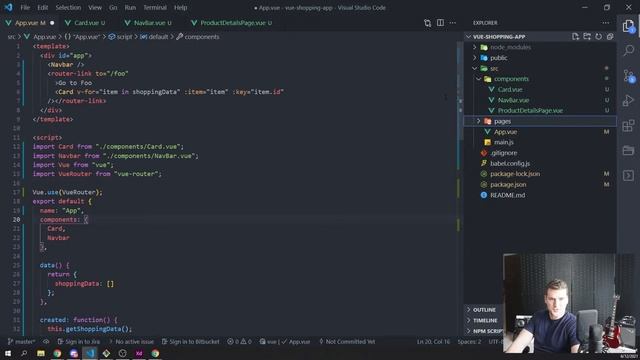Click the Spaces: 2 indentation indicator
Viewport: 640px width, 360px height.
tap(469, 342)
